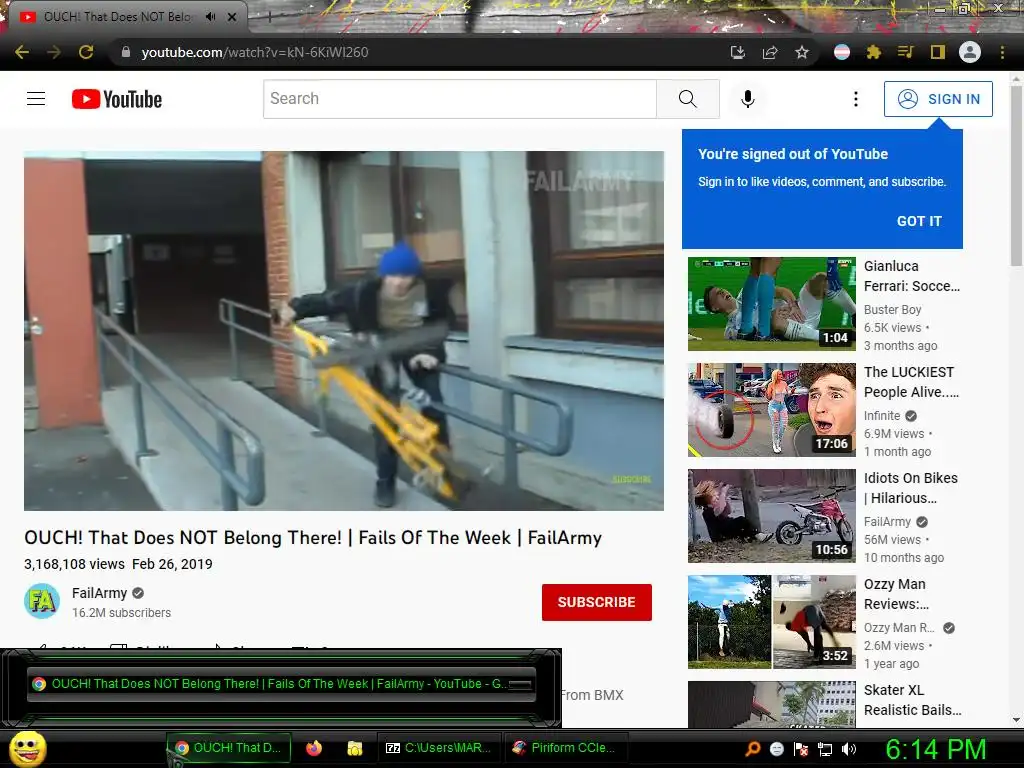Open the Infinite channel name
The height and width of the screenshot is (768, 1024).
click(x=882, y=415)
